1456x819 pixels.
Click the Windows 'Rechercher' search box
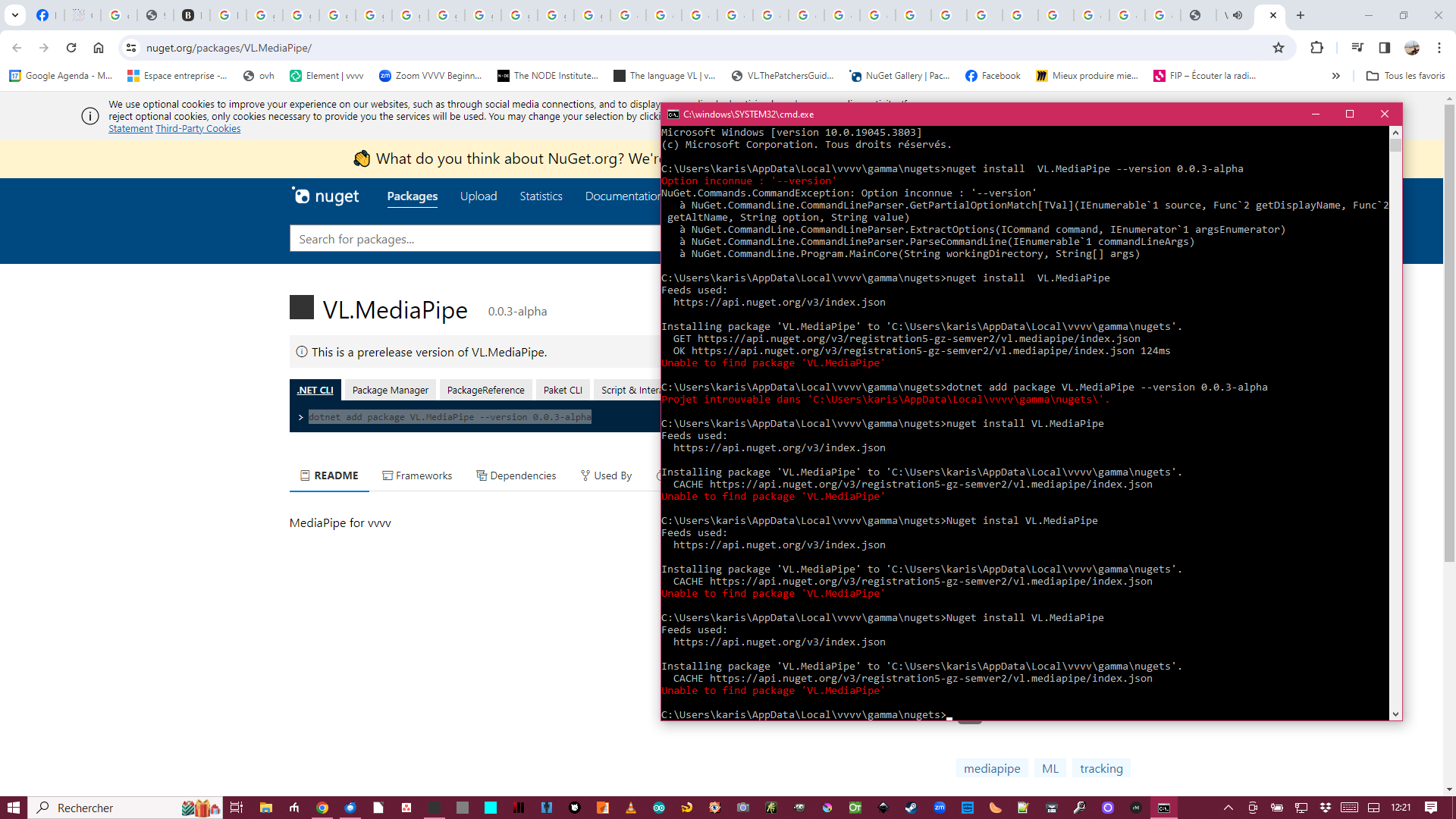(x=125, y=808)
